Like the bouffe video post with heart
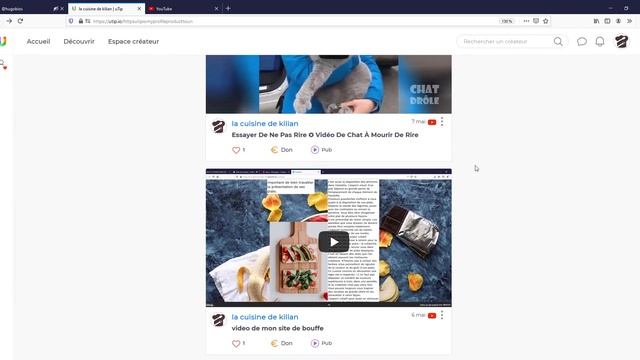Image resolution: width=640 pixels, height=360 pixels. click(x=236, y=343)
